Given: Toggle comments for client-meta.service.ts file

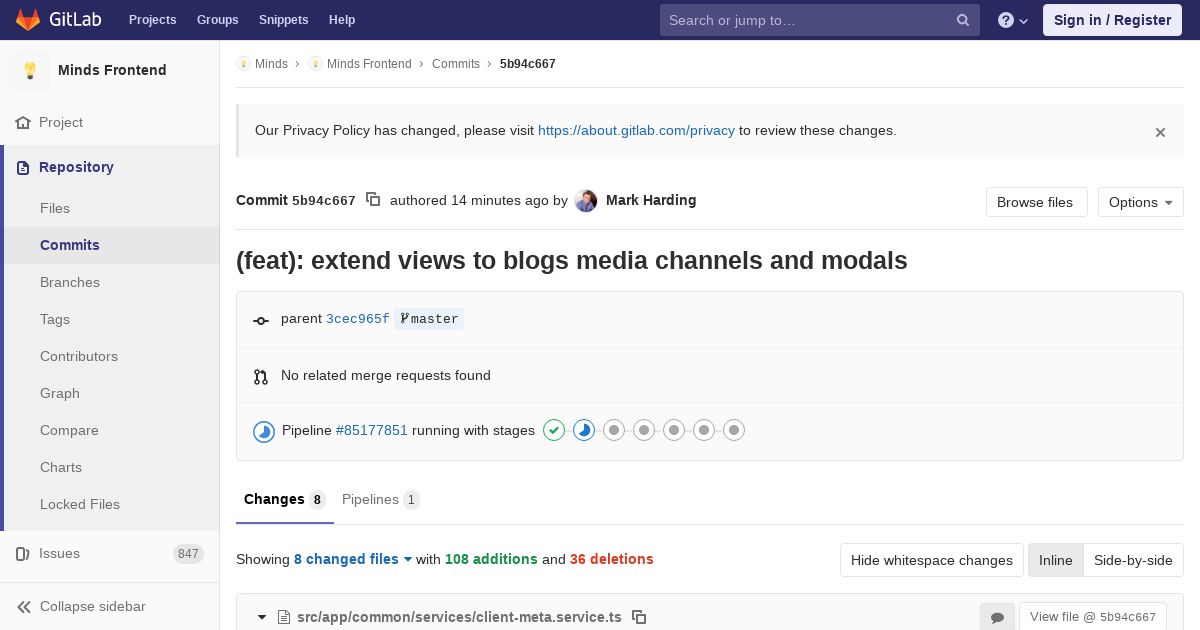Looking at the screenshot, I should pyautogui.click(x=997, y=617).
